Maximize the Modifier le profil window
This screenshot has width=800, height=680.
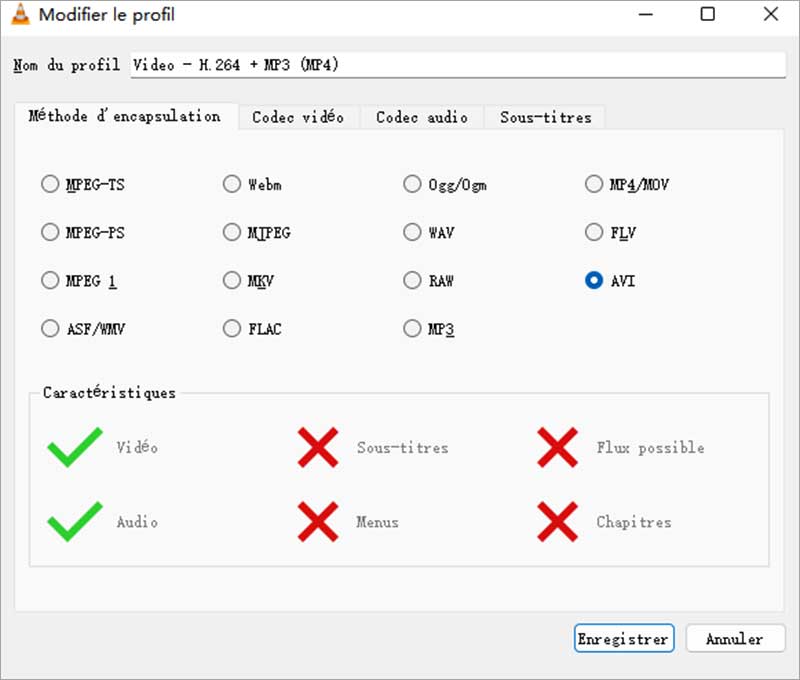point(707,15)
